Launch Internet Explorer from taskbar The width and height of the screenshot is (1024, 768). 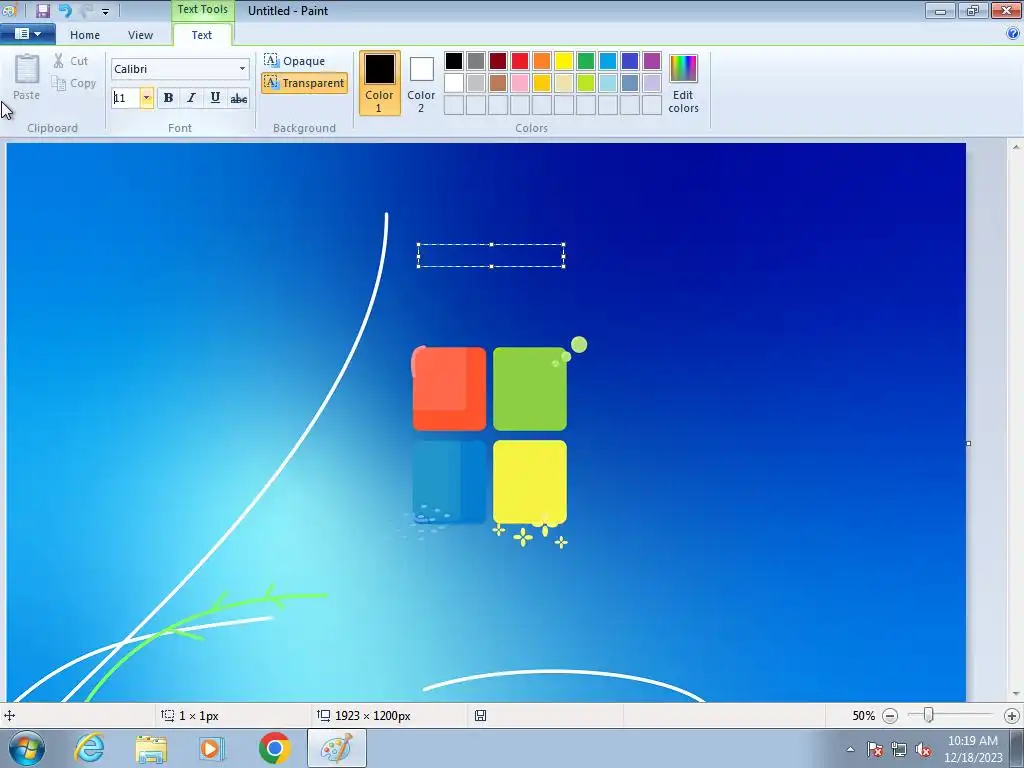coord(89,748)
